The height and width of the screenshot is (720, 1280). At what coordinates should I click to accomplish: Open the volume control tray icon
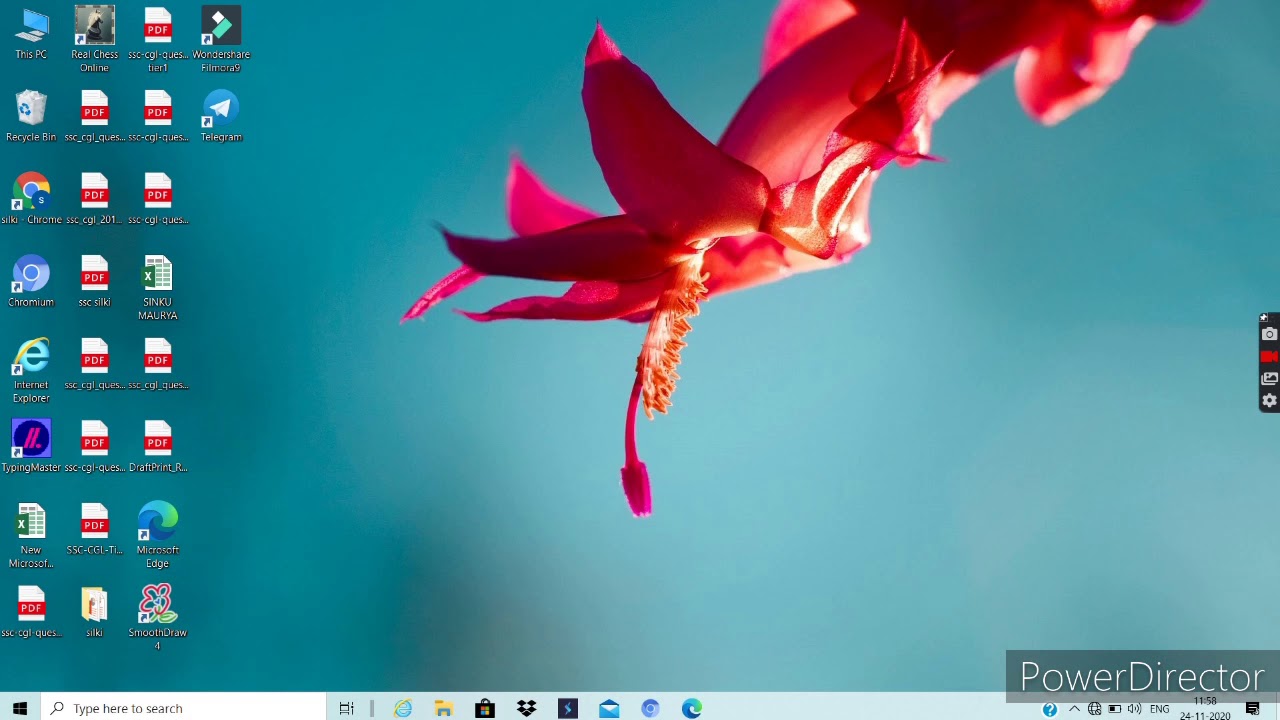tap(1134, 709)
